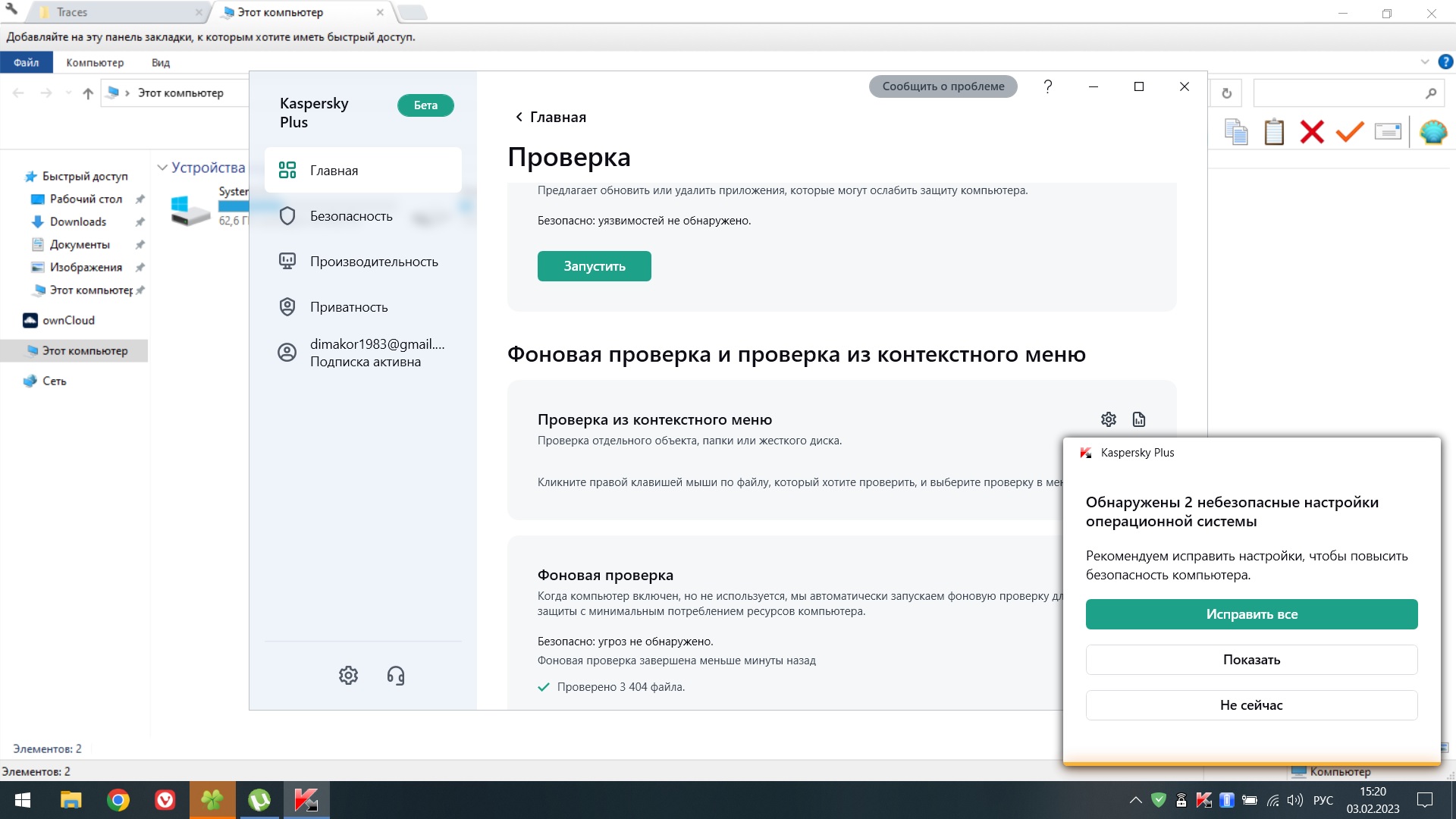The image size is (1456, 819).
Task: Open Производительность section
Action: point(363,262)
